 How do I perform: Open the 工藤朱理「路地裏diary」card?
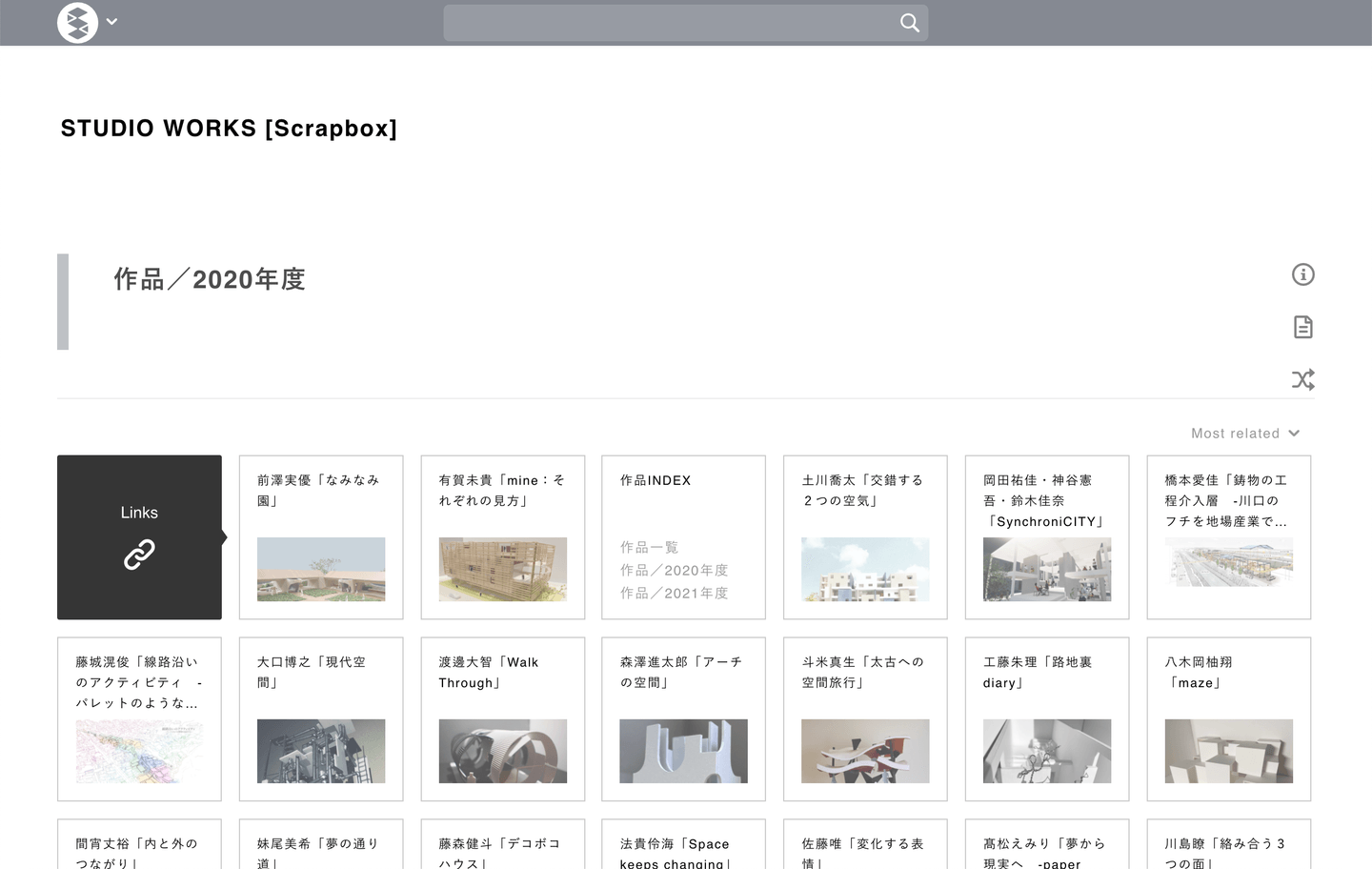(x=1047, y=719)
